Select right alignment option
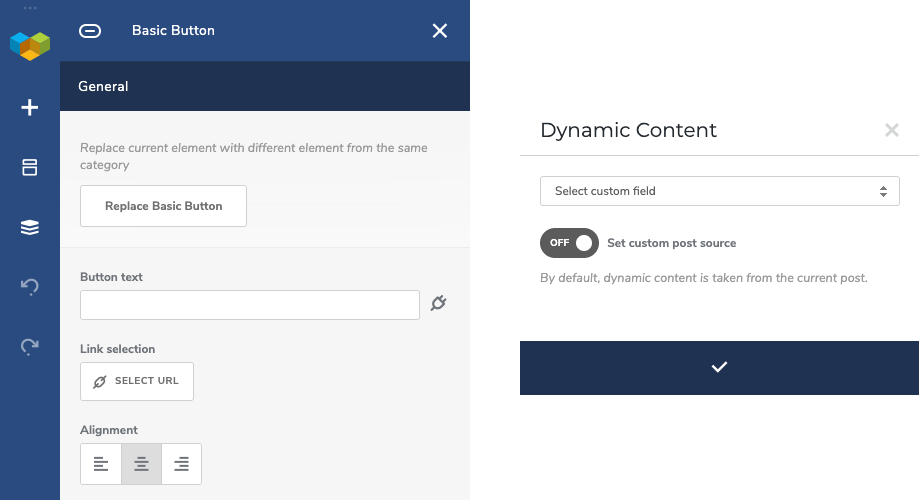 (x=182, y=464)
